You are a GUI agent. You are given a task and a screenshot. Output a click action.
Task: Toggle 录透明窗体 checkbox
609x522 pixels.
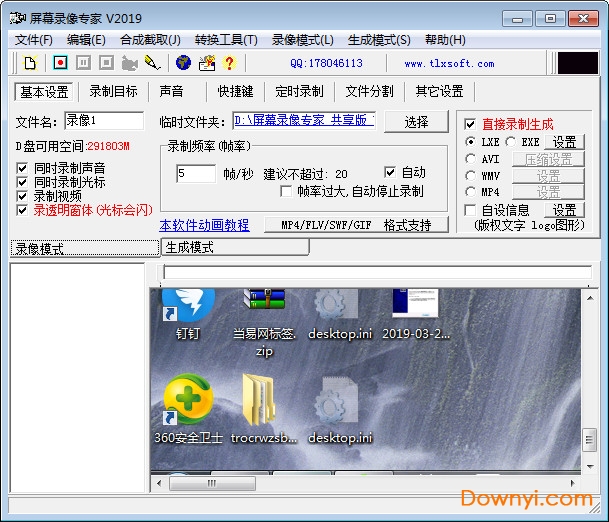click(x=22, y=210)
